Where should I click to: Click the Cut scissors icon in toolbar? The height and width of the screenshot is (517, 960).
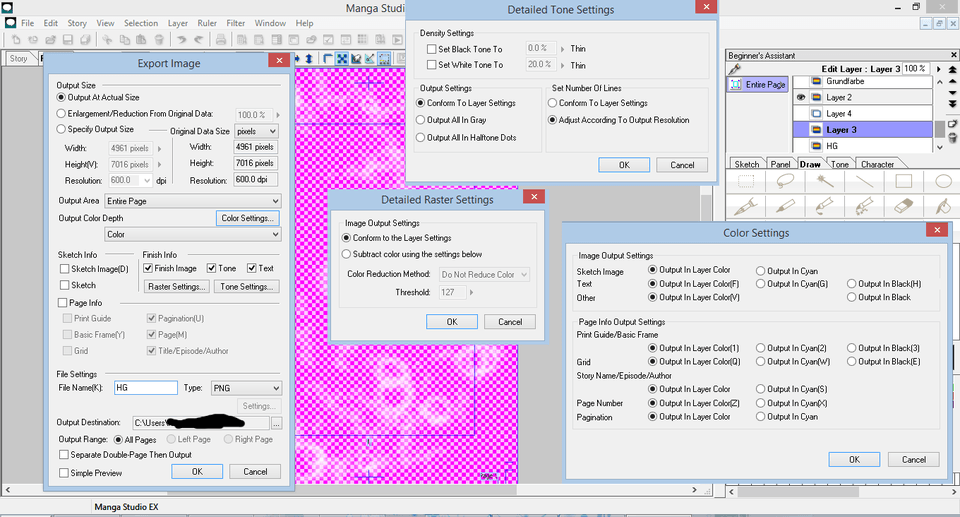coord(107,40)
